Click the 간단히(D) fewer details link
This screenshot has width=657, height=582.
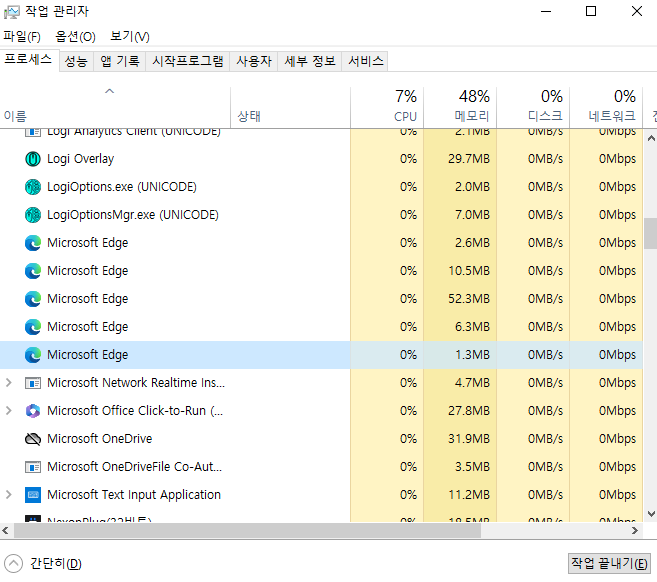[x=56, y=564]
